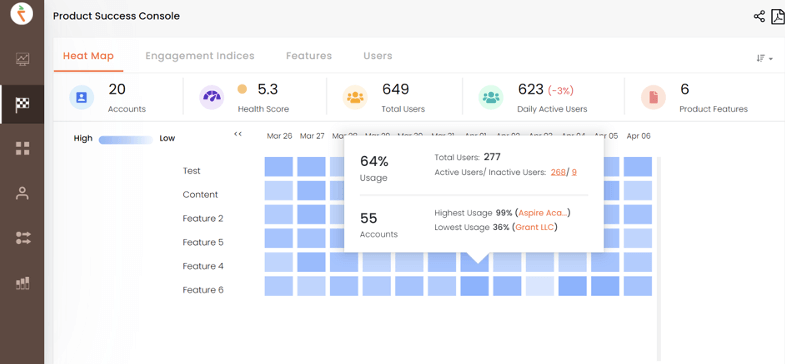
Task: Open the user profile sidebar icon
Action: pyautogui.click(x=23, y=193)
